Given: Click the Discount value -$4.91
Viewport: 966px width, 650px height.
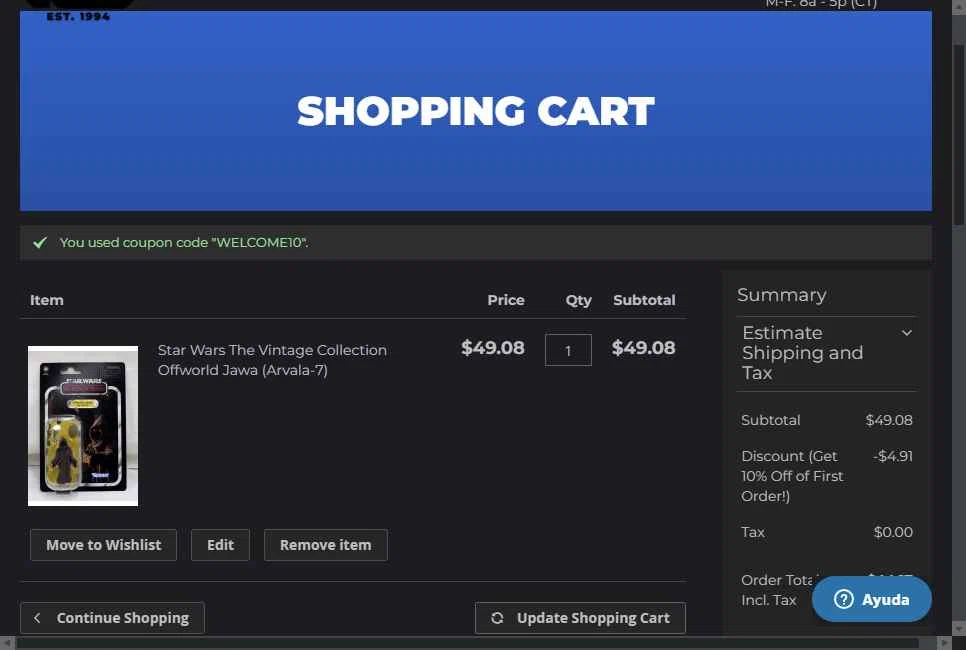Looking at the screenshot, I should point(893,457).
